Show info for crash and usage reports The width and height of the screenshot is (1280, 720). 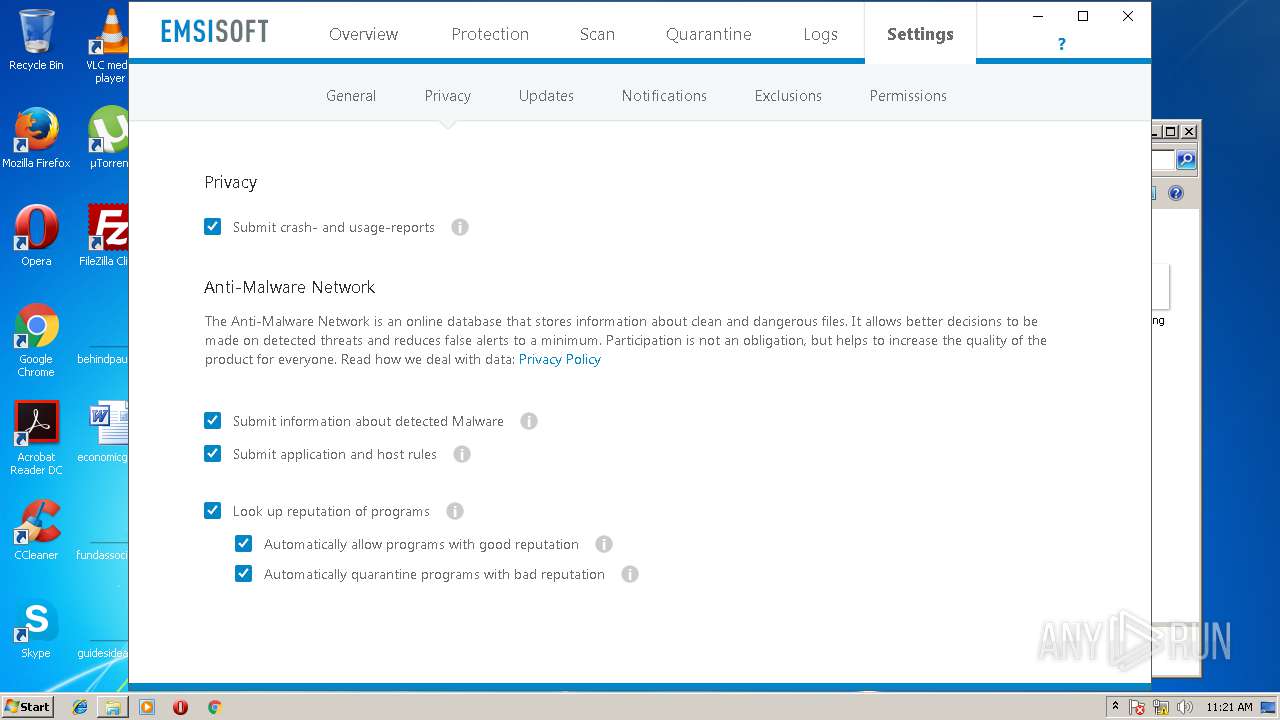click(460, 227)
